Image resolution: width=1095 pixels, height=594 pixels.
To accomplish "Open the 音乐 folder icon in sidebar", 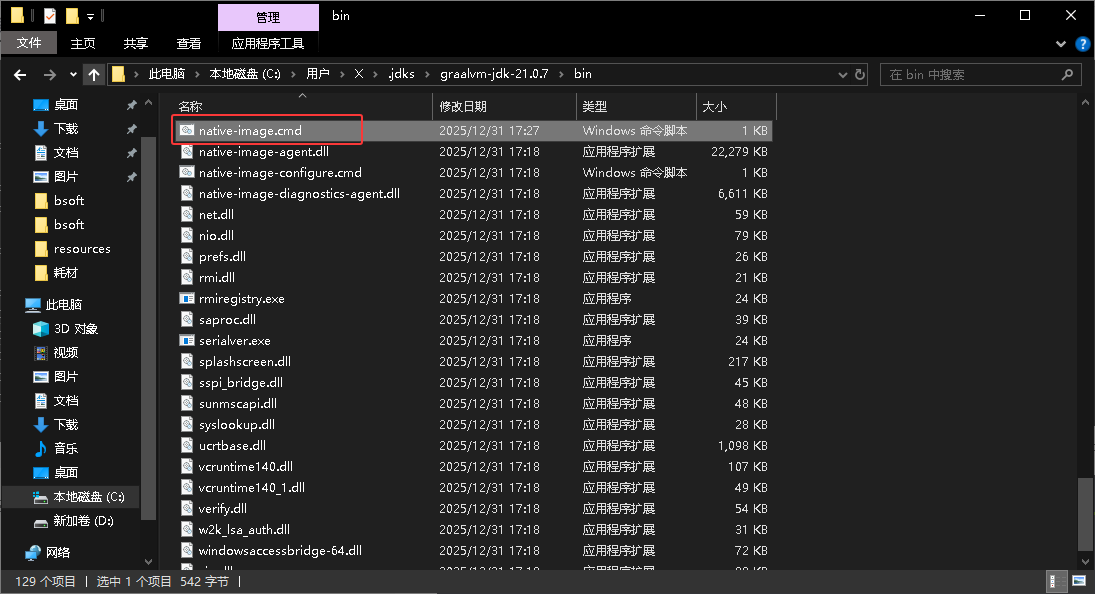I will click(x=41, y=448).
